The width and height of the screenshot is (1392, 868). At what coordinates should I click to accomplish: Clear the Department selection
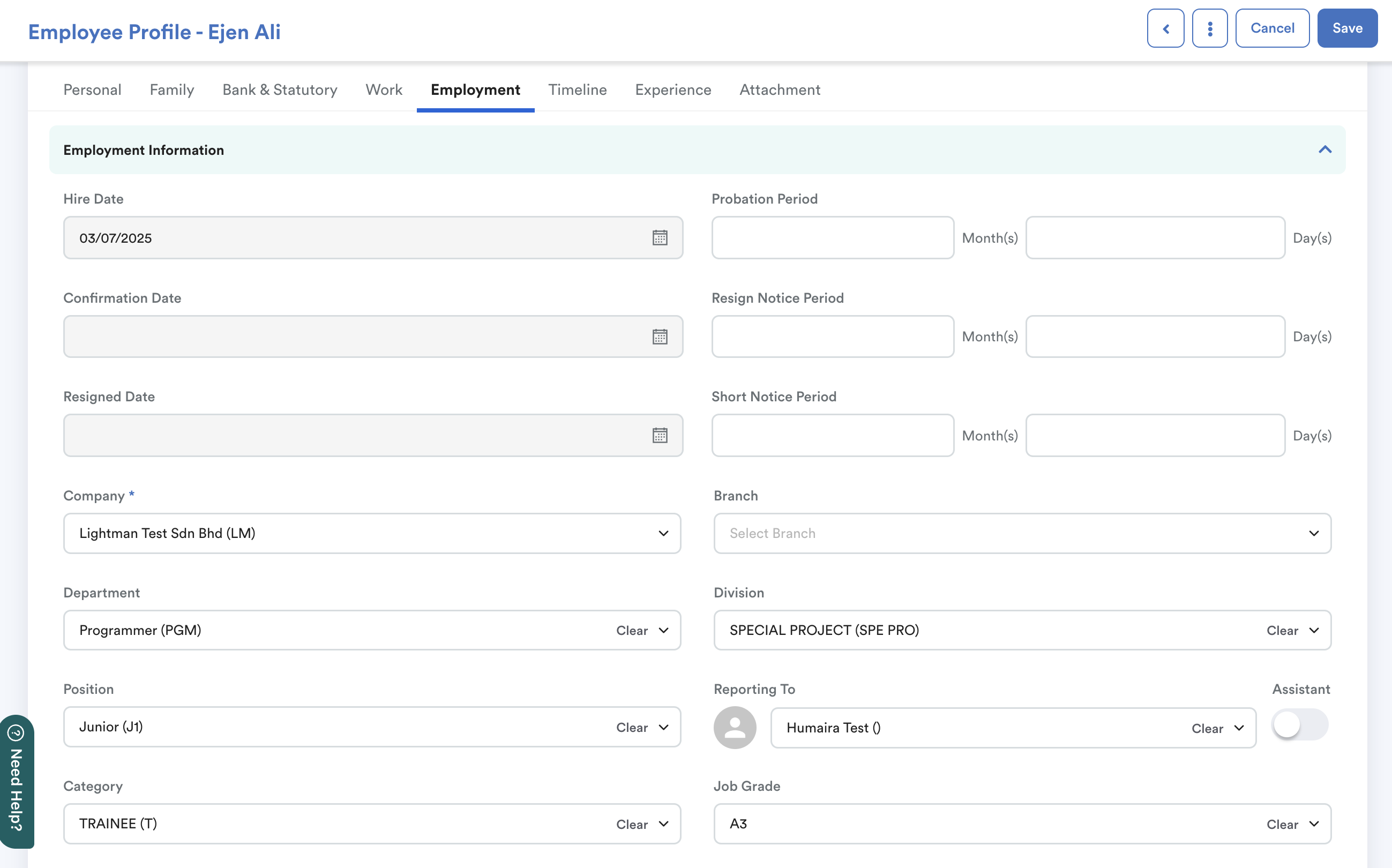pos(631,630)
